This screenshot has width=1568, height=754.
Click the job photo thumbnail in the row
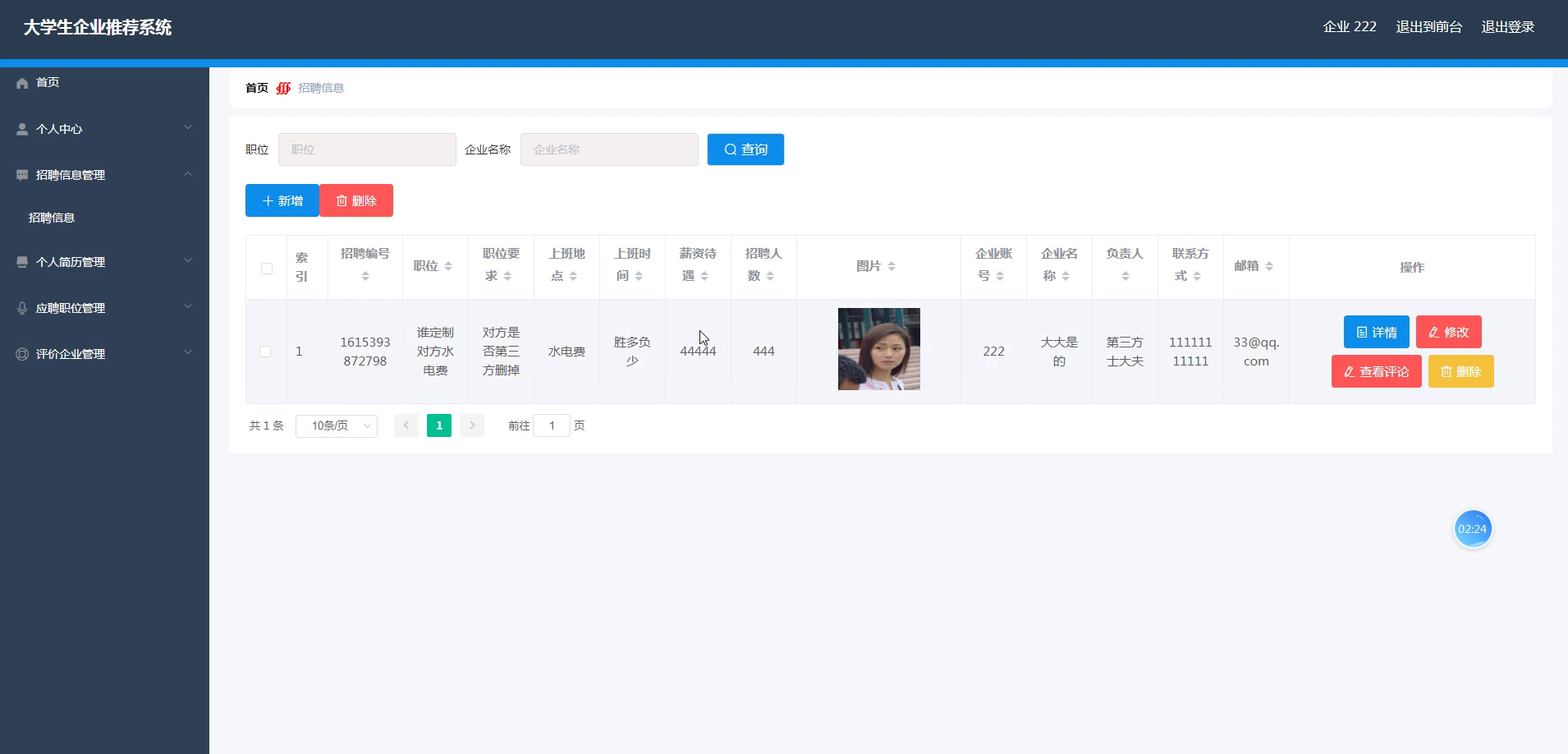(878, 349)
